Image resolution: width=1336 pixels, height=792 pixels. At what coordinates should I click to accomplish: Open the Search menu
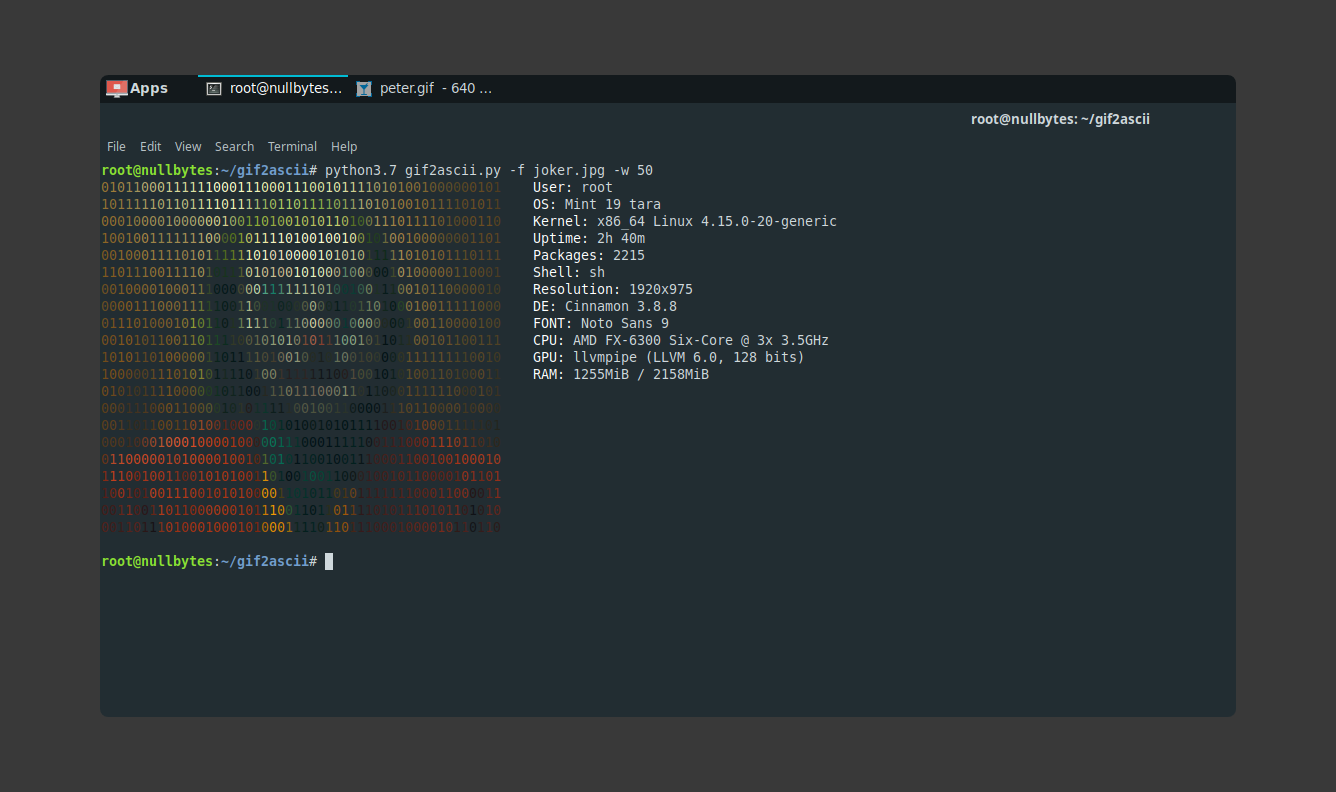pos(234,146)
